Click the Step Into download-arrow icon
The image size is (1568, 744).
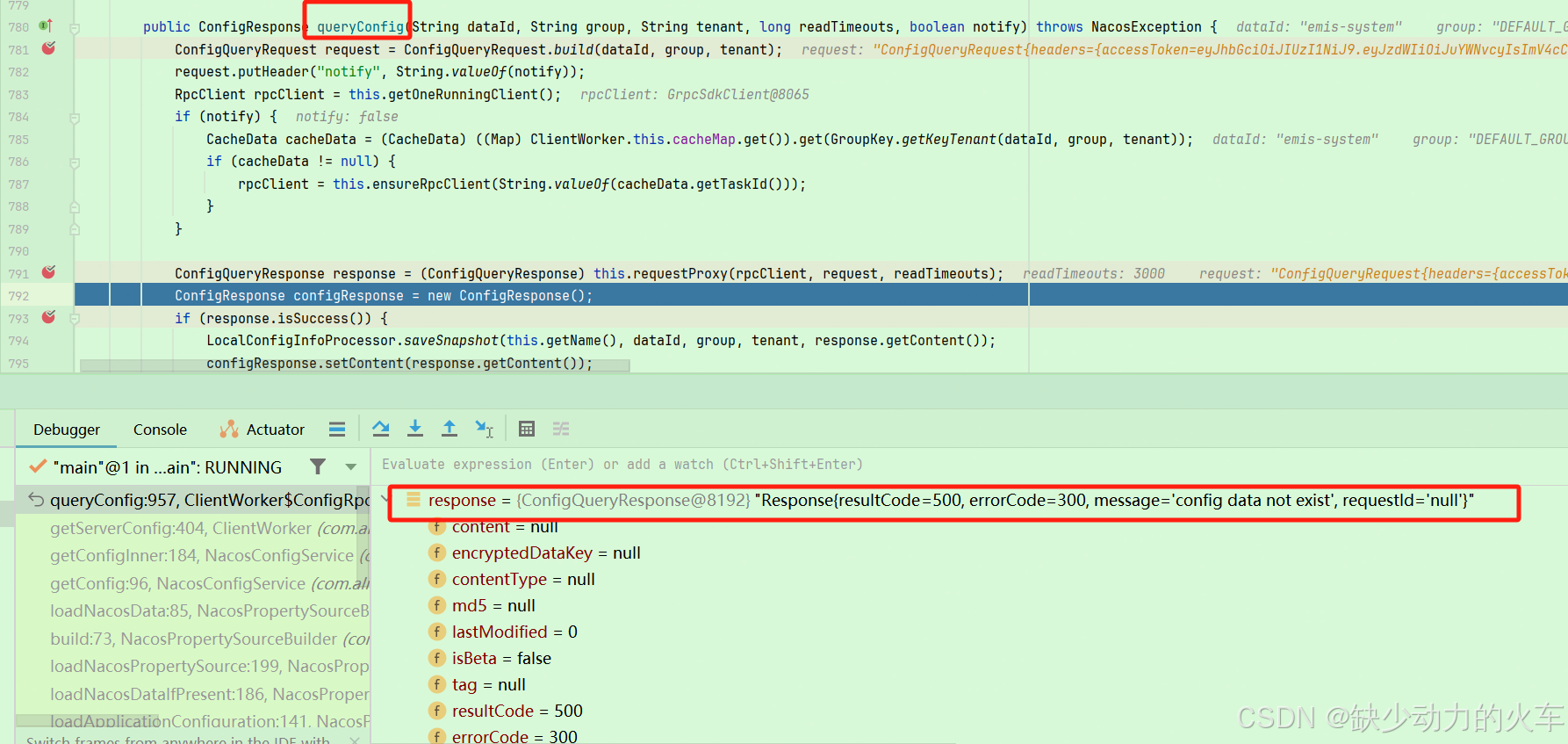tap(415, 429)
